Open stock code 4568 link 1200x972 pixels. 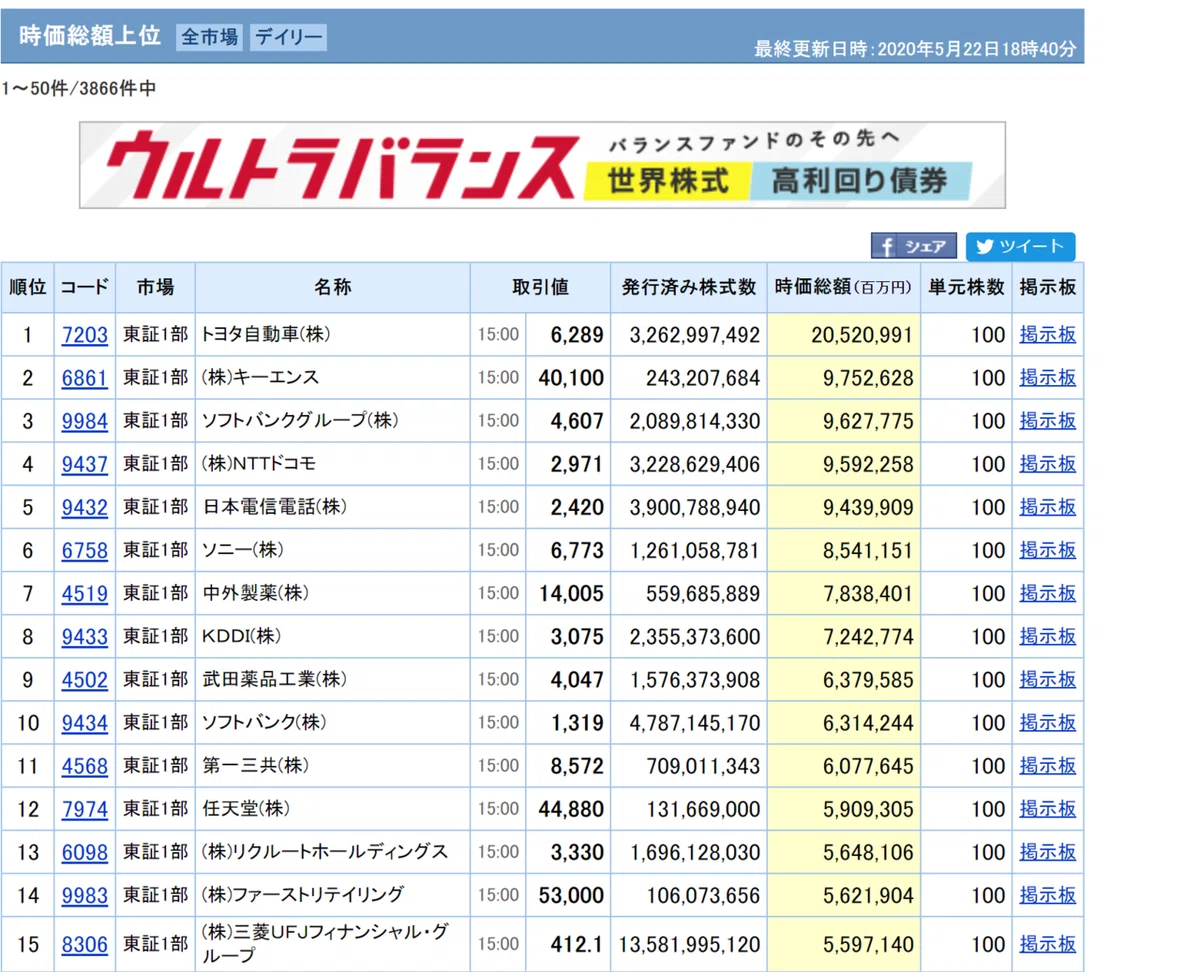[85, 765]
